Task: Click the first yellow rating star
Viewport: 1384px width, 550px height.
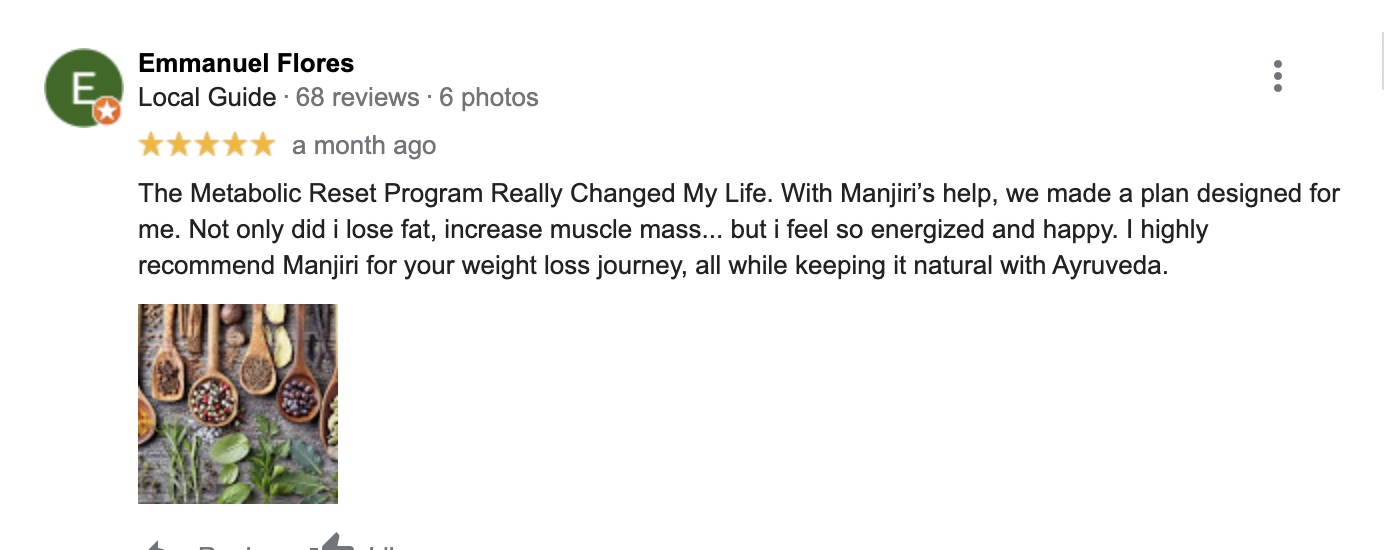Action: coord(151,145)
